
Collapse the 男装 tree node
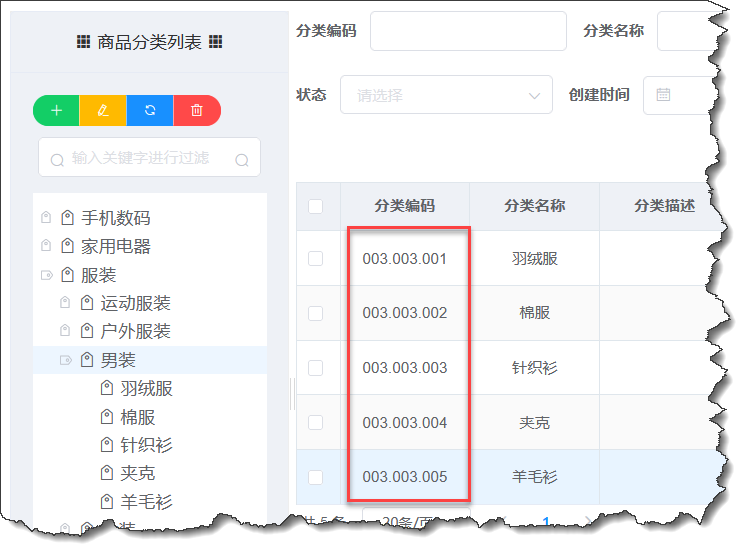click(x=66, y=360)
